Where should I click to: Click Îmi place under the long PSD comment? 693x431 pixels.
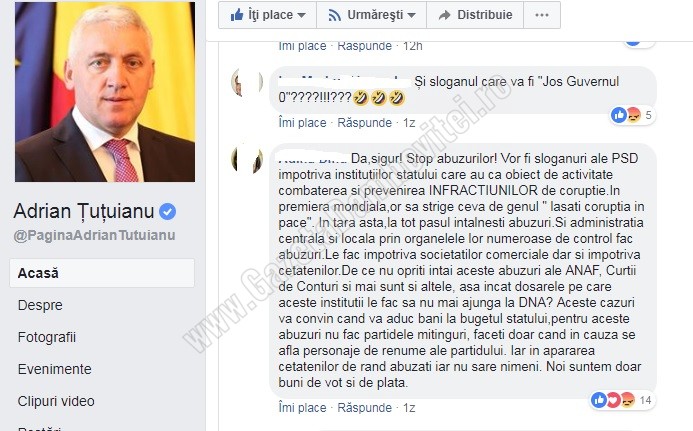(x=302, y=408)
